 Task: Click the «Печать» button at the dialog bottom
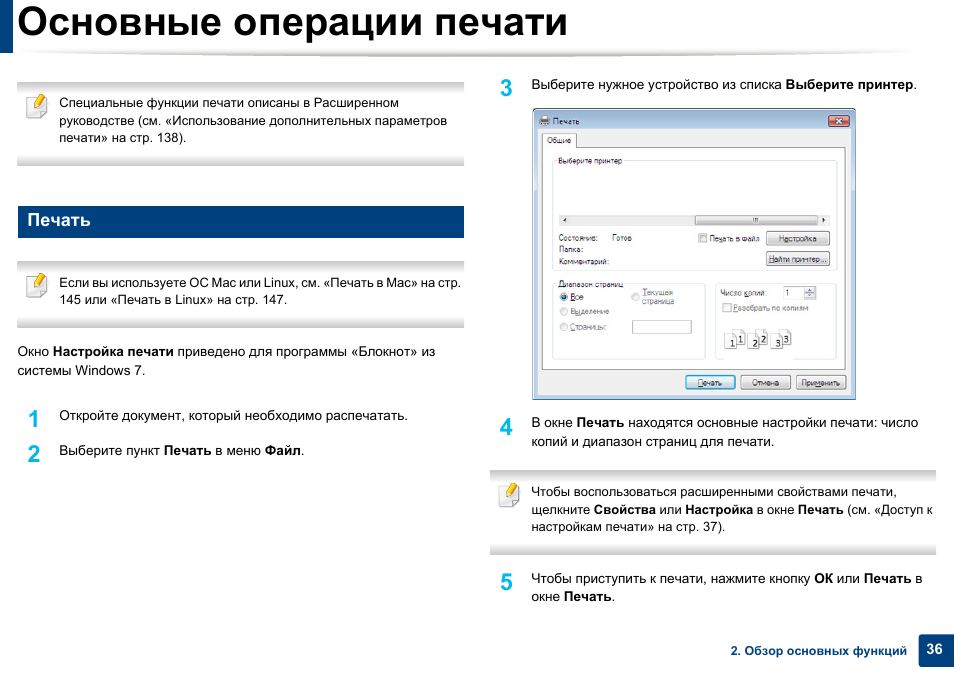pos(710,383)
